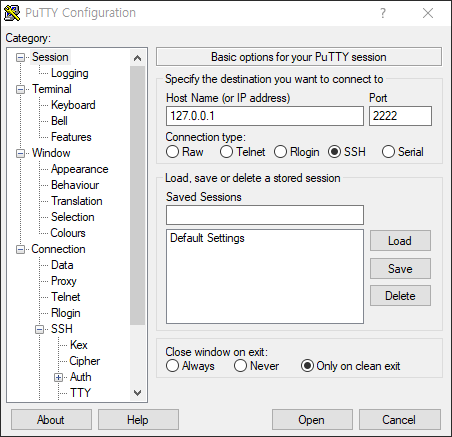The height and width of the screenshot is (437, 452).
Task: Open the Rlogin category in the tree
Action: [66, 313]
